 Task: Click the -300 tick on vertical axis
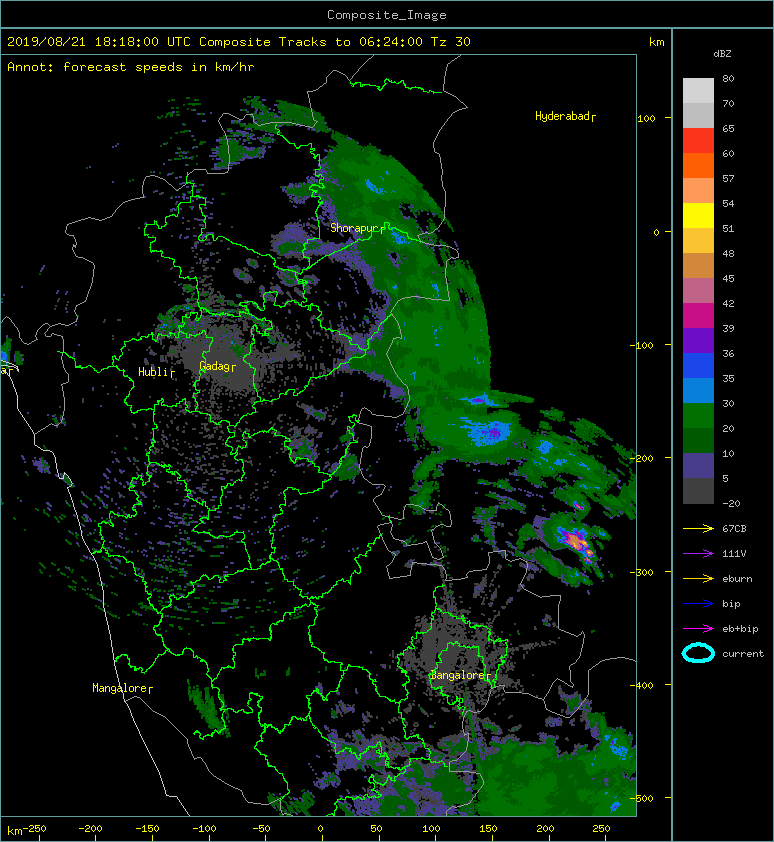point(641,572)
